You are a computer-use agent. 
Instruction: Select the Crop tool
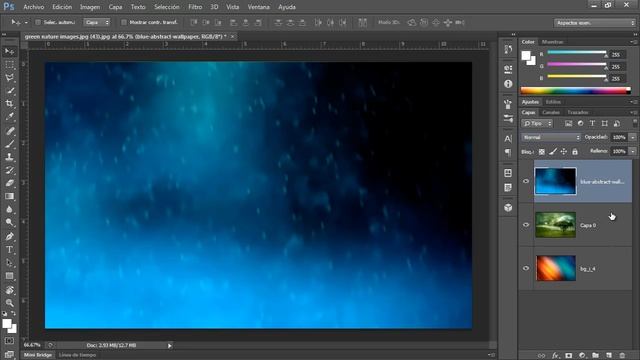(x=9, y=104)
